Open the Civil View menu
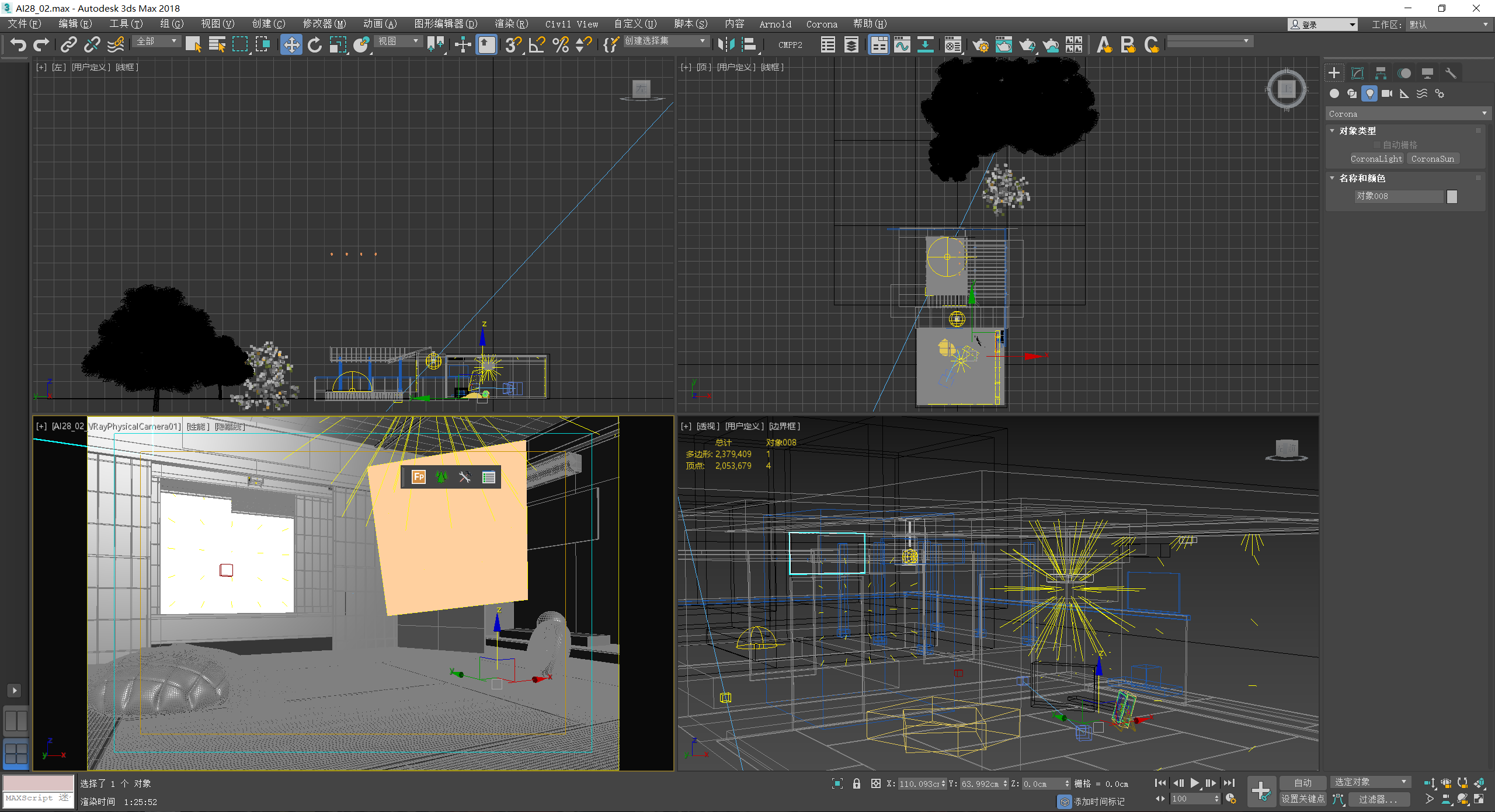 pyautogui.click(x=572, y=24)
